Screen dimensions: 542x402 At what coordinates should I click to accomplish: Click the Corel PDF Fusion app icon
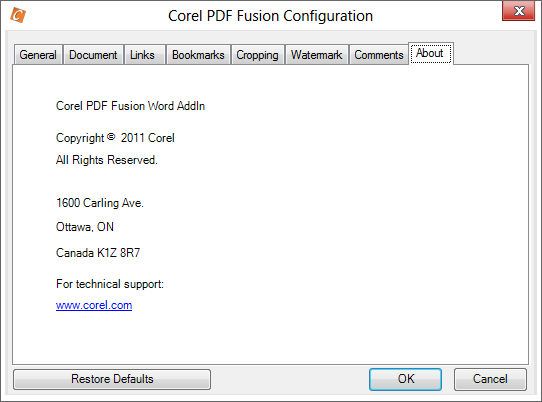click(x=18, y=15)
